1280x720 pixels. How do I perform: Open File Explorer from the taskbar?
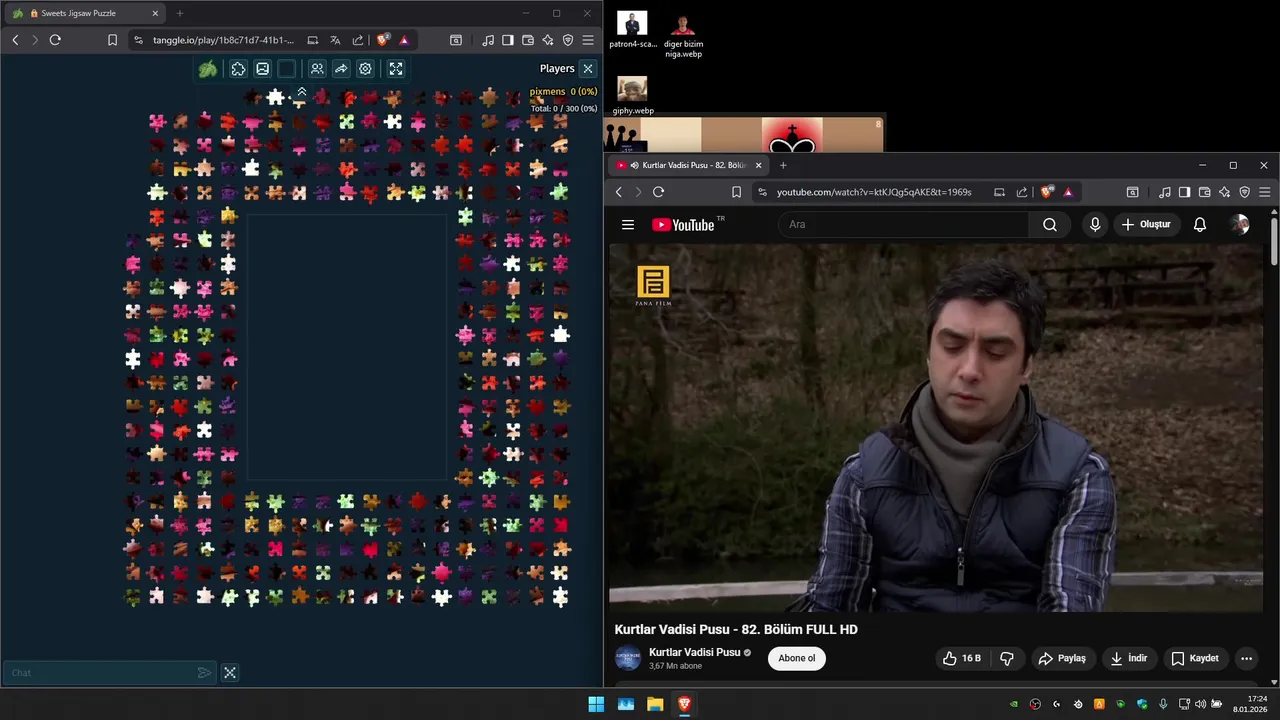pyautogui.click(x=655, y=704)
